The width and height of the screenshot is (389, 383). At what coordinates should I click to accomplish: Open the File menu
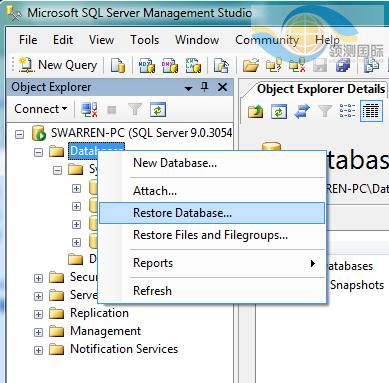point(28,40)
